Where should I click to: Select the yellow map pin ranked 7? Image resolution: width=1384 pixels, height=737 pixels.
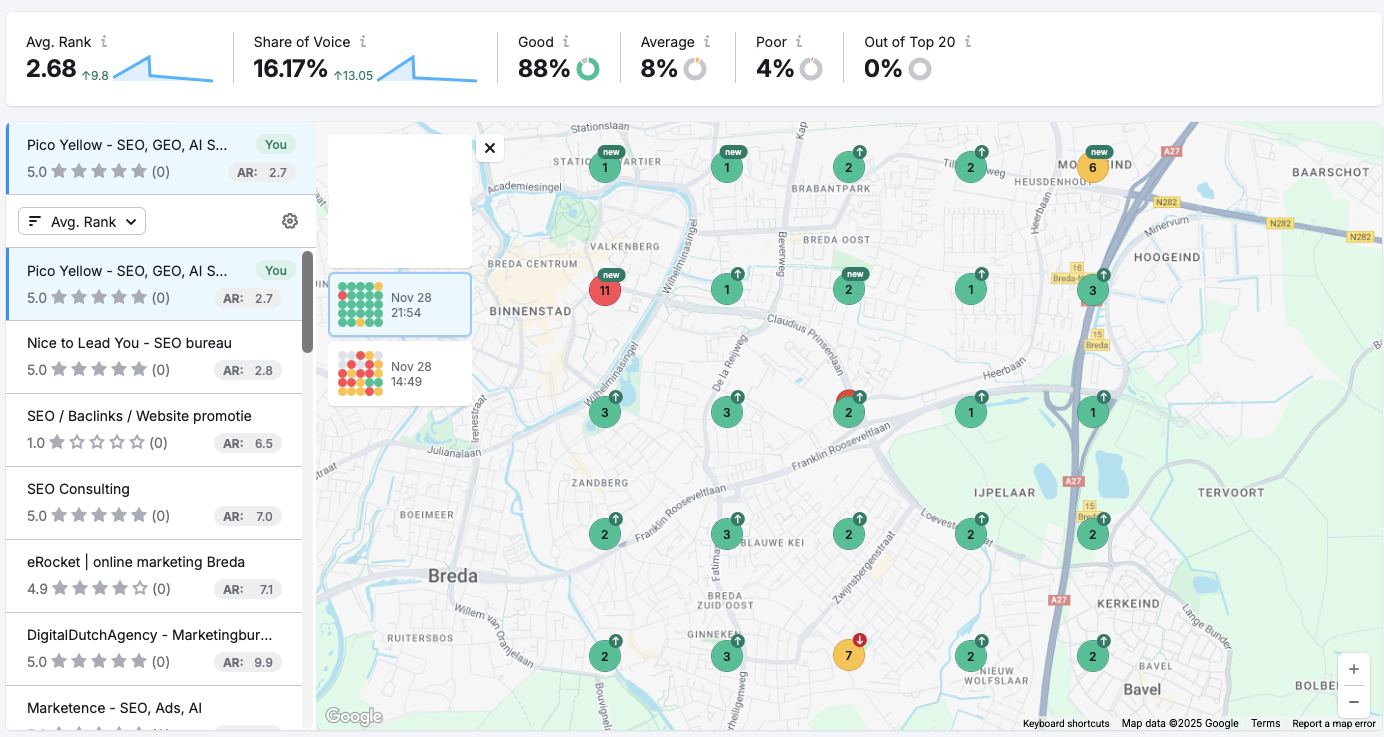[x=849, y=654]
